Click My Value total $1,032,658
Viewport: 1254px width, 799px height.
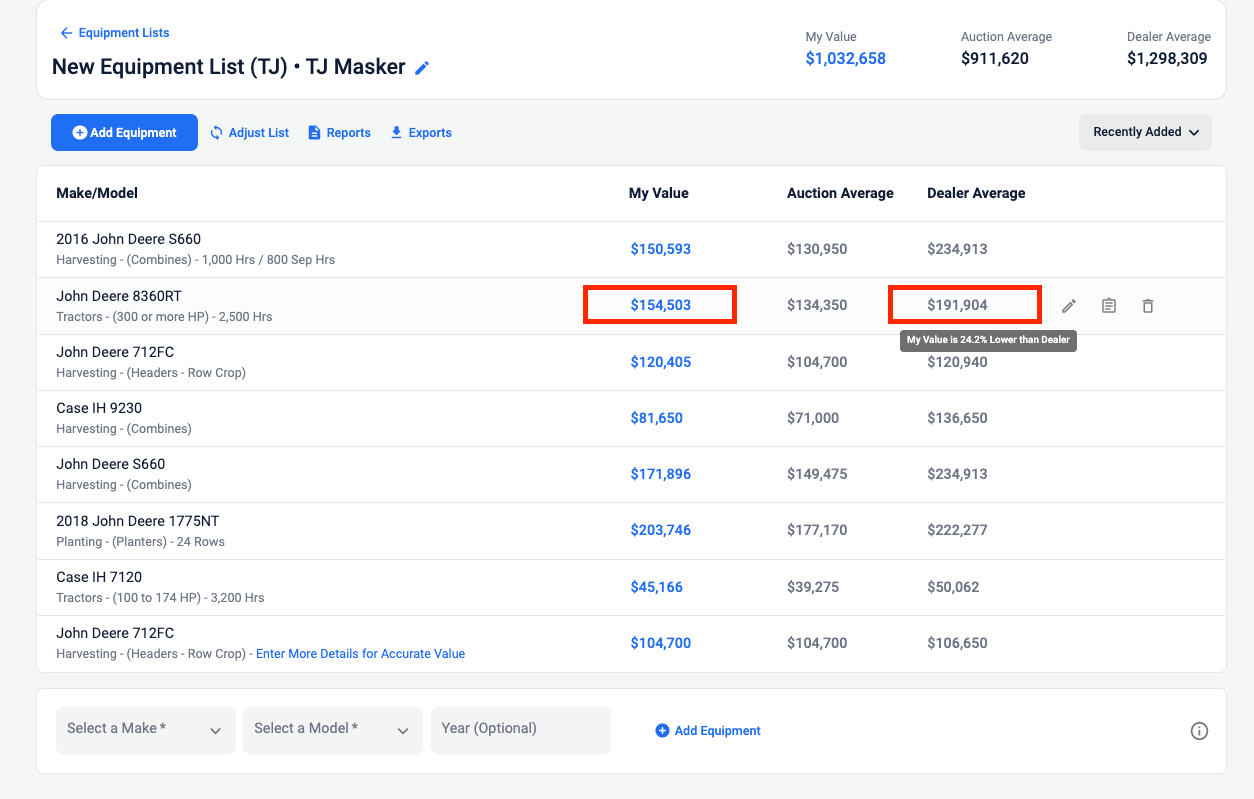click(845, 58)
